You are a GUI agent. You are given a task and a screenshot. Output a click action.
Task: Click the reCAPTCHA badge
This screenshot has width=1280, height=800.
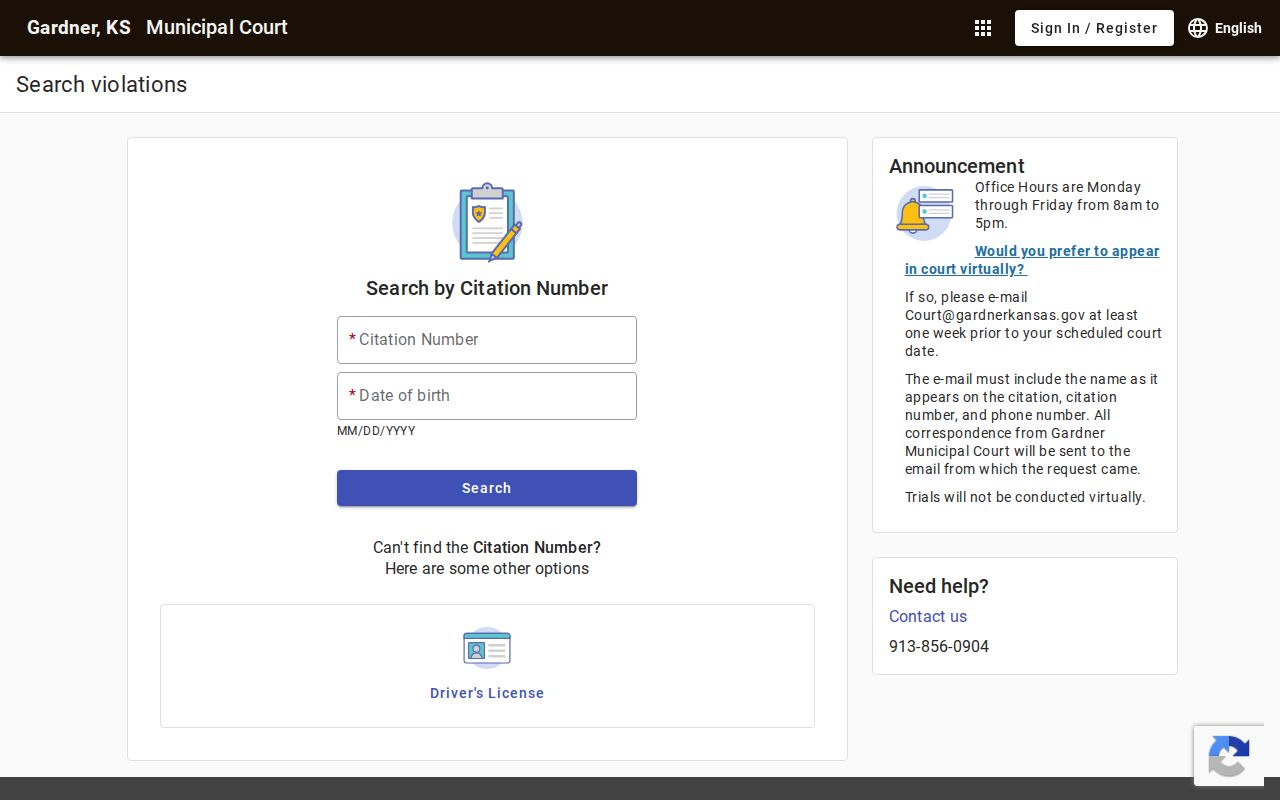[1229, 755]
